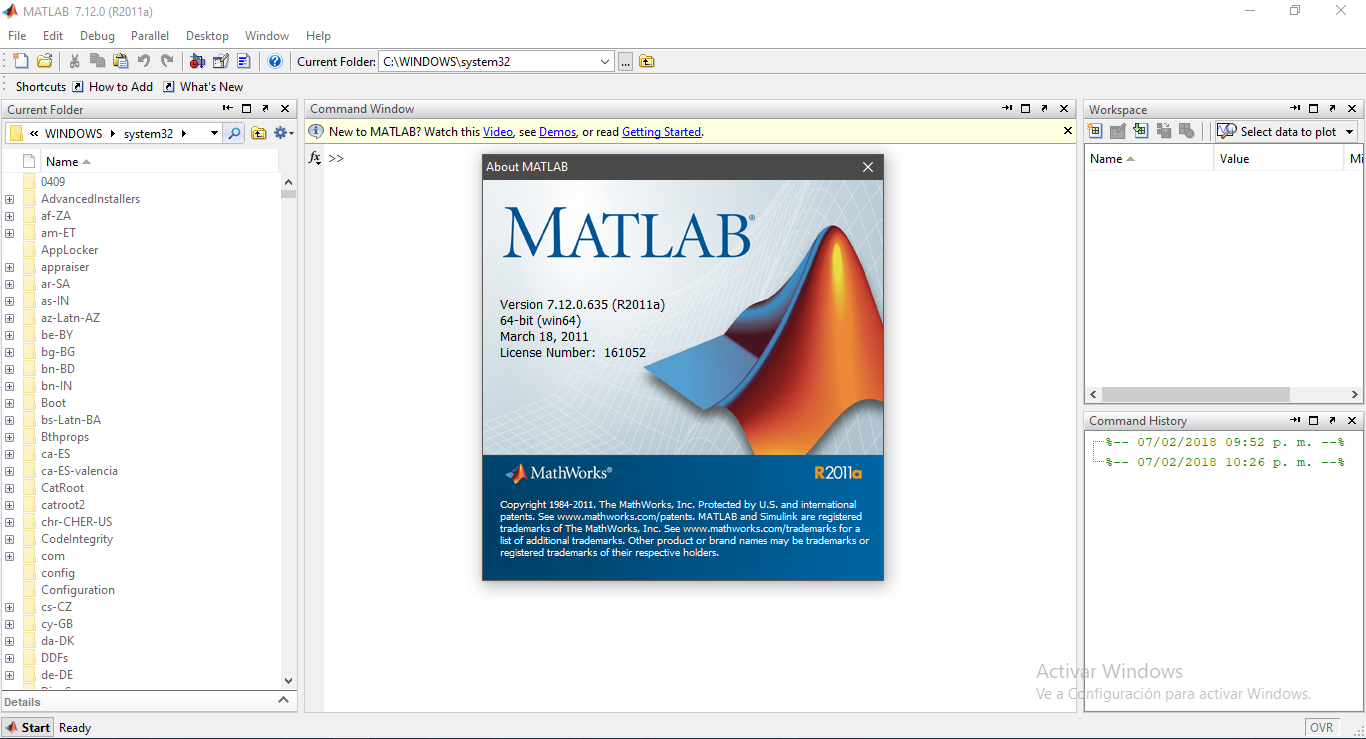This screenshot has height=739, width=1366.
Task: Open the Profiler toolbar icon
Action: click(243, 60)
